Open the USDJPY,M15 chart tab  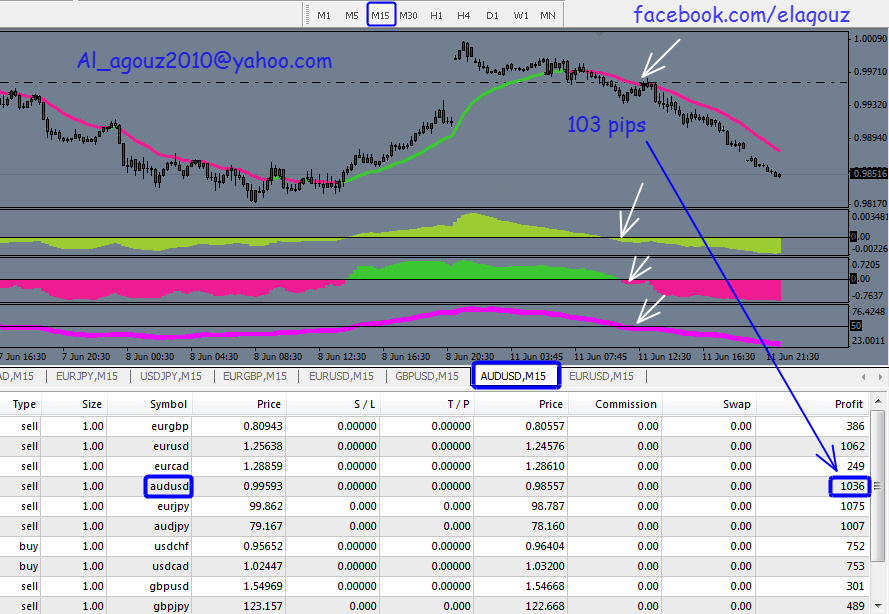(x=171, y=376)
